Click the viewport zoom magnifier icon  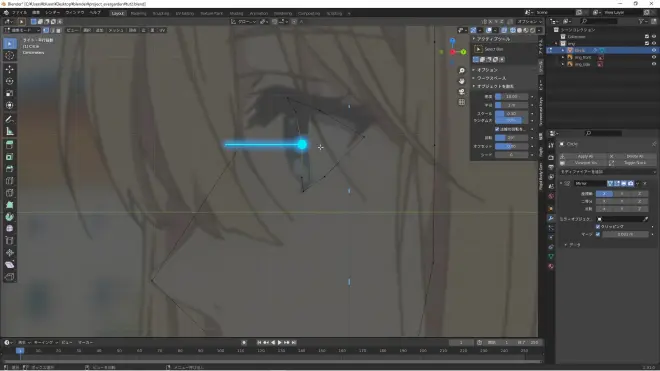(x=462, y=71)
